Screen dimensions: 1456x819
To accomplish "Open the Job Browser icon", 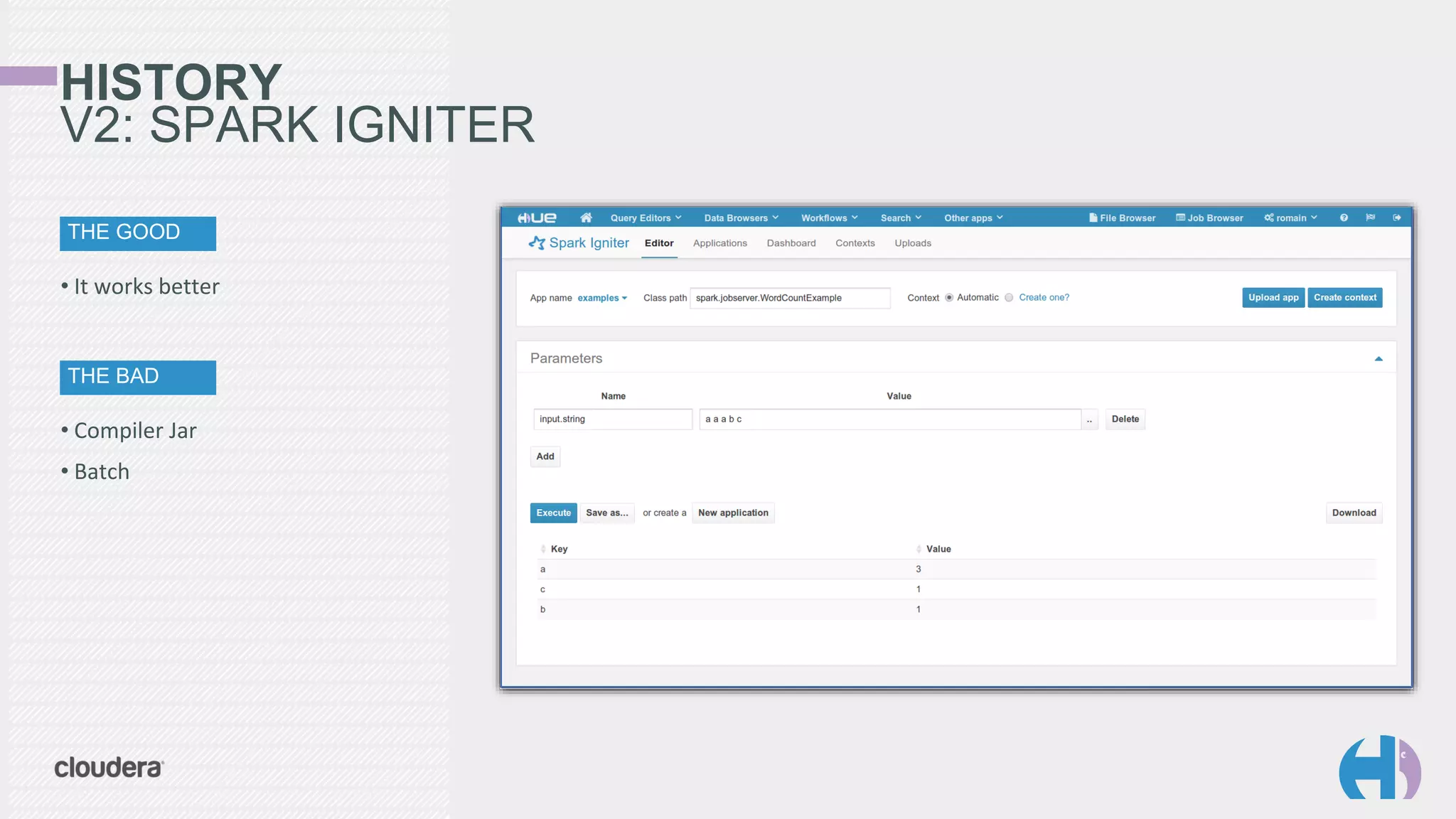I will [x=1180, y=218].
